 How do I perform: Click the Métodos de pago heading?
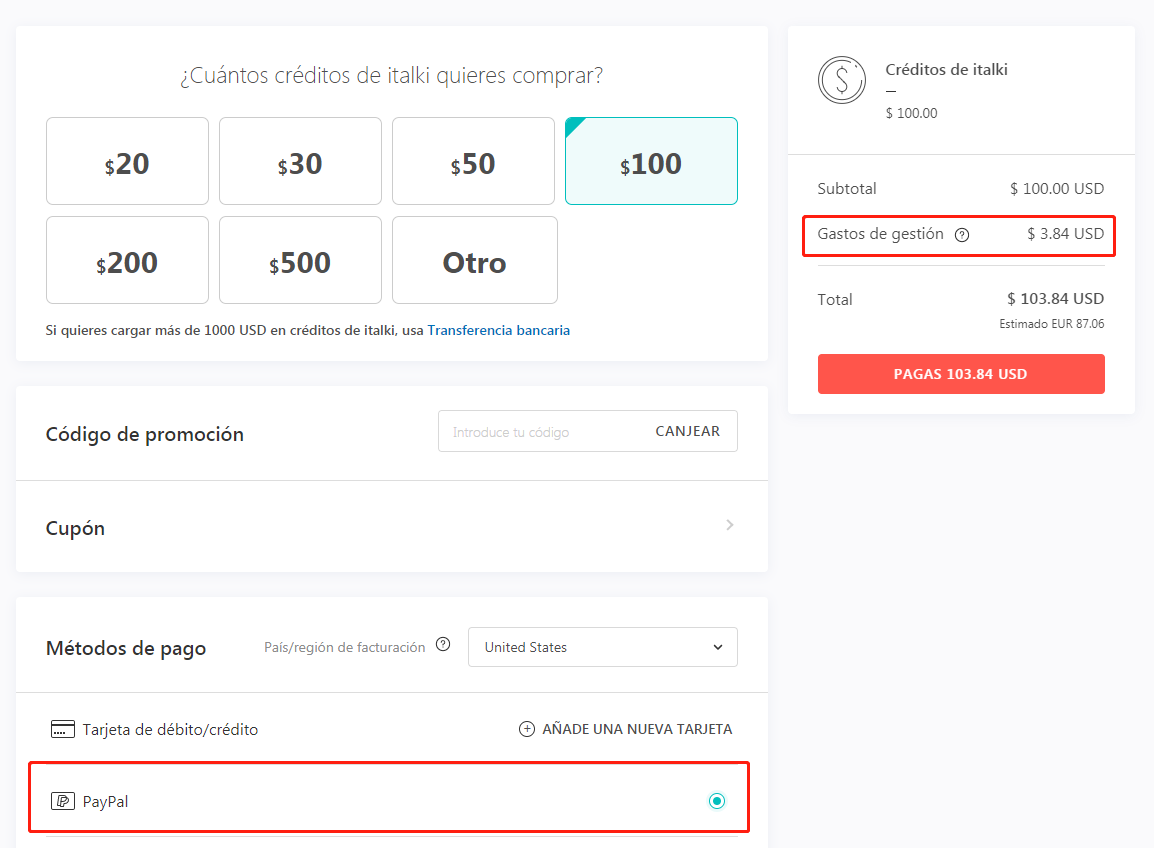click(x=126, y=649)
